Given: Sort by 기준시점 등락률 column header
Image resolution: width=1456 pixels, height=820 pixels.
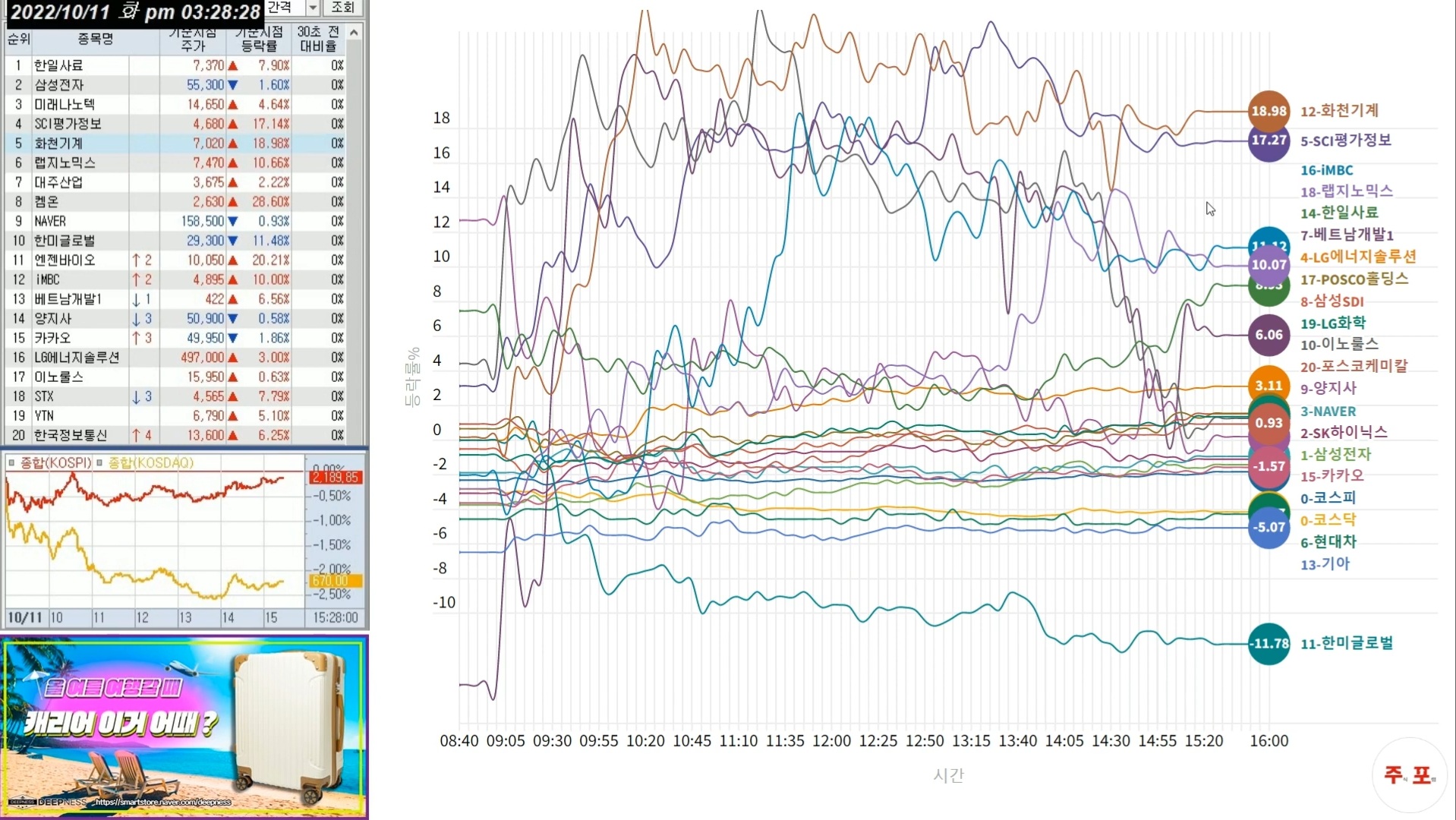Looking at the screenshot, I should click(x=259, y=39).
